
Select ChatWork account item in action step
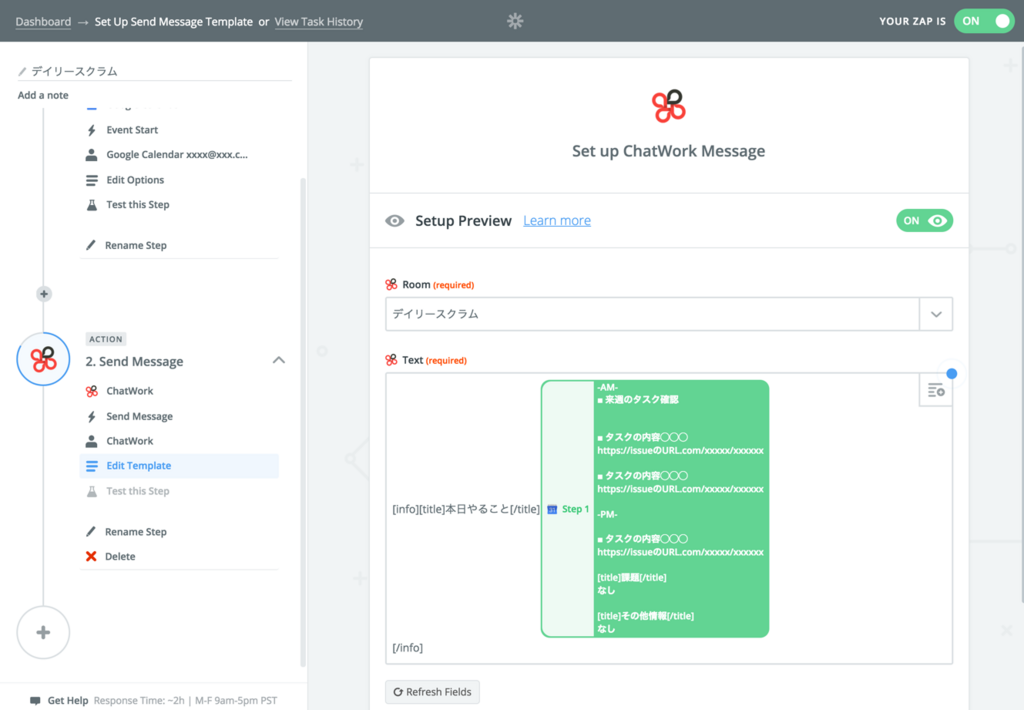pyautogui.click(x=130, y=442)
